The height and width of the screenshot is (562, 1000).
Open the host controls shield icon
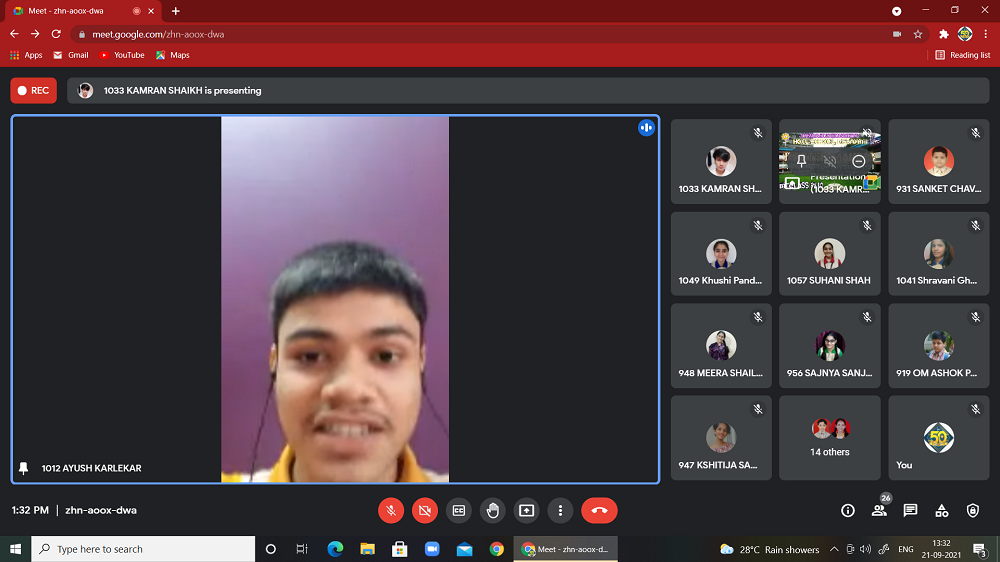click(x=973, y=510)
